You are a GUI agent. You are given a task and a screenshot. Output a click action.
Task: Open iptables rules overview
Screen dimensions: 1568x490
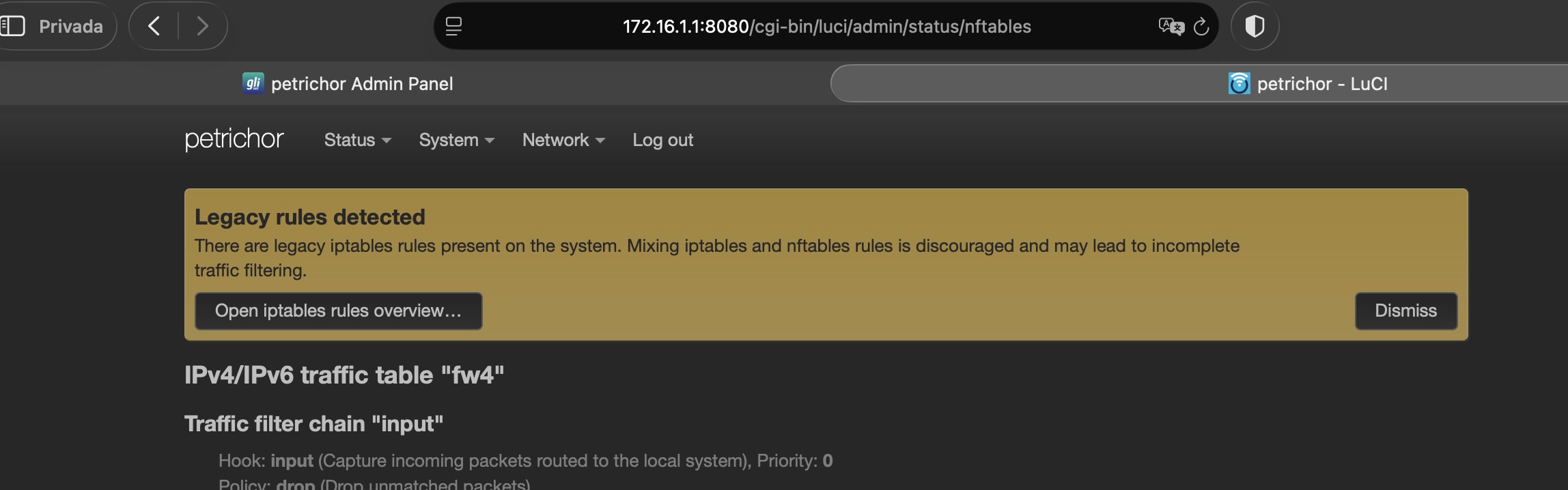pos(339,311)
